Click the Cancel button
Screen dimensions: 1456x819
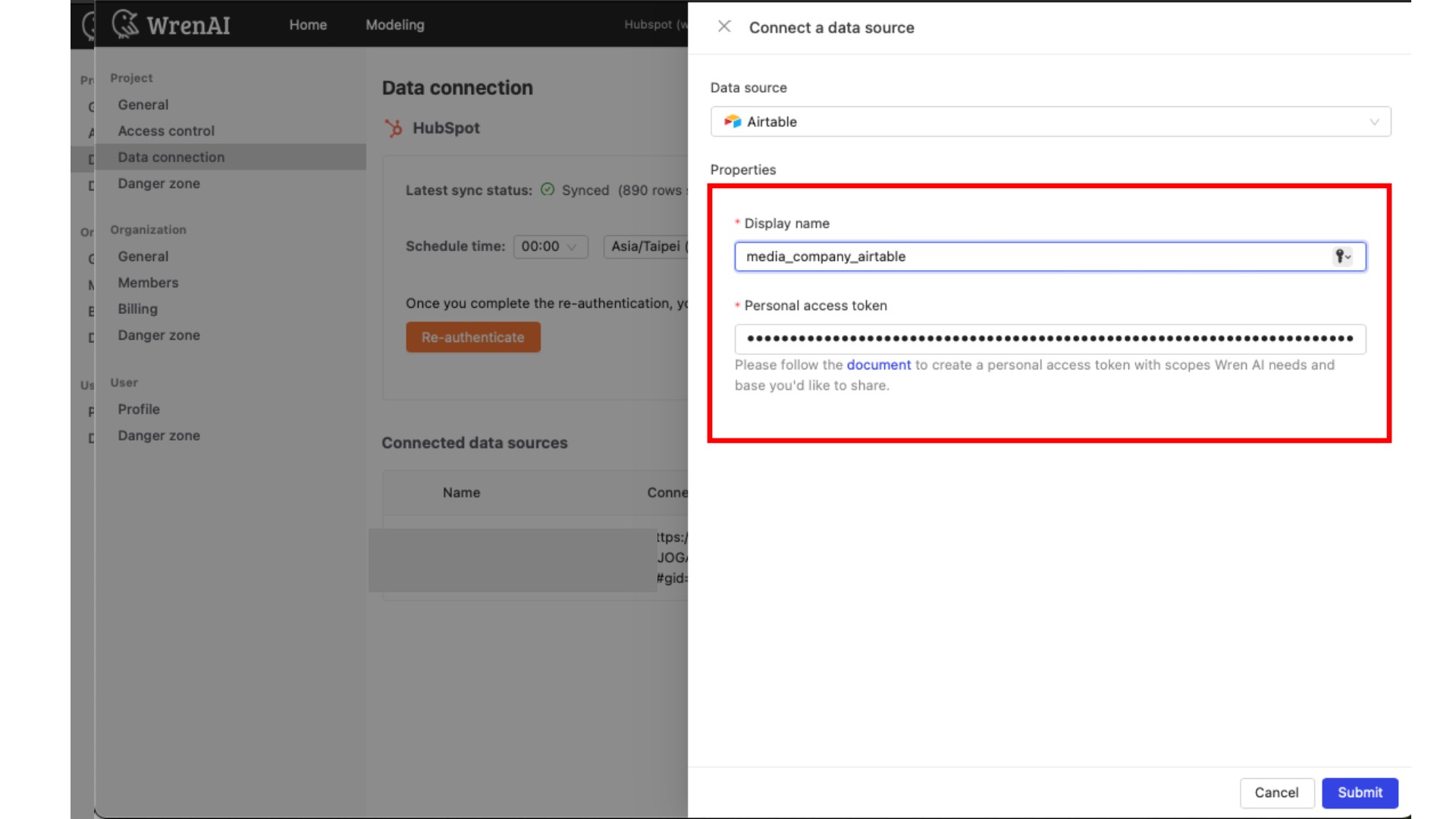click(x=1276, y=792)
